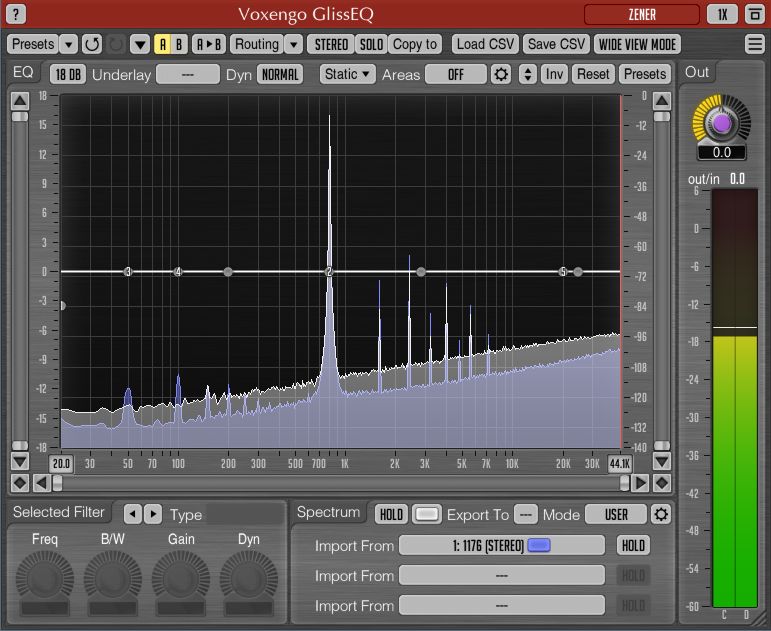This screenshot has width=771, height=631.
Task: Click the right vertical scroll down arrow
Action: (x=662, y=461)
